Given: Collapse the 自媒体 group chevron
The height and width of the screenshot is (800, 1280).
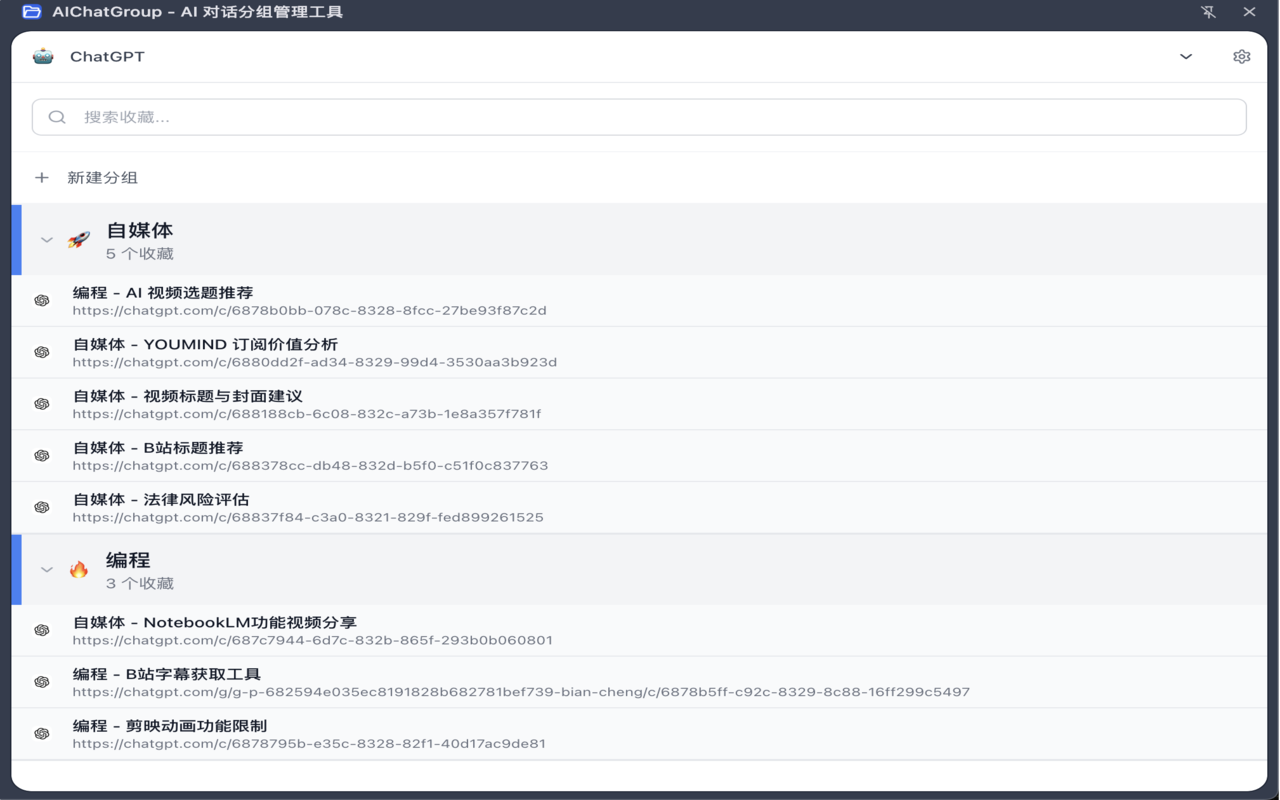Looking at the screenshot, I should click(46, 240).
